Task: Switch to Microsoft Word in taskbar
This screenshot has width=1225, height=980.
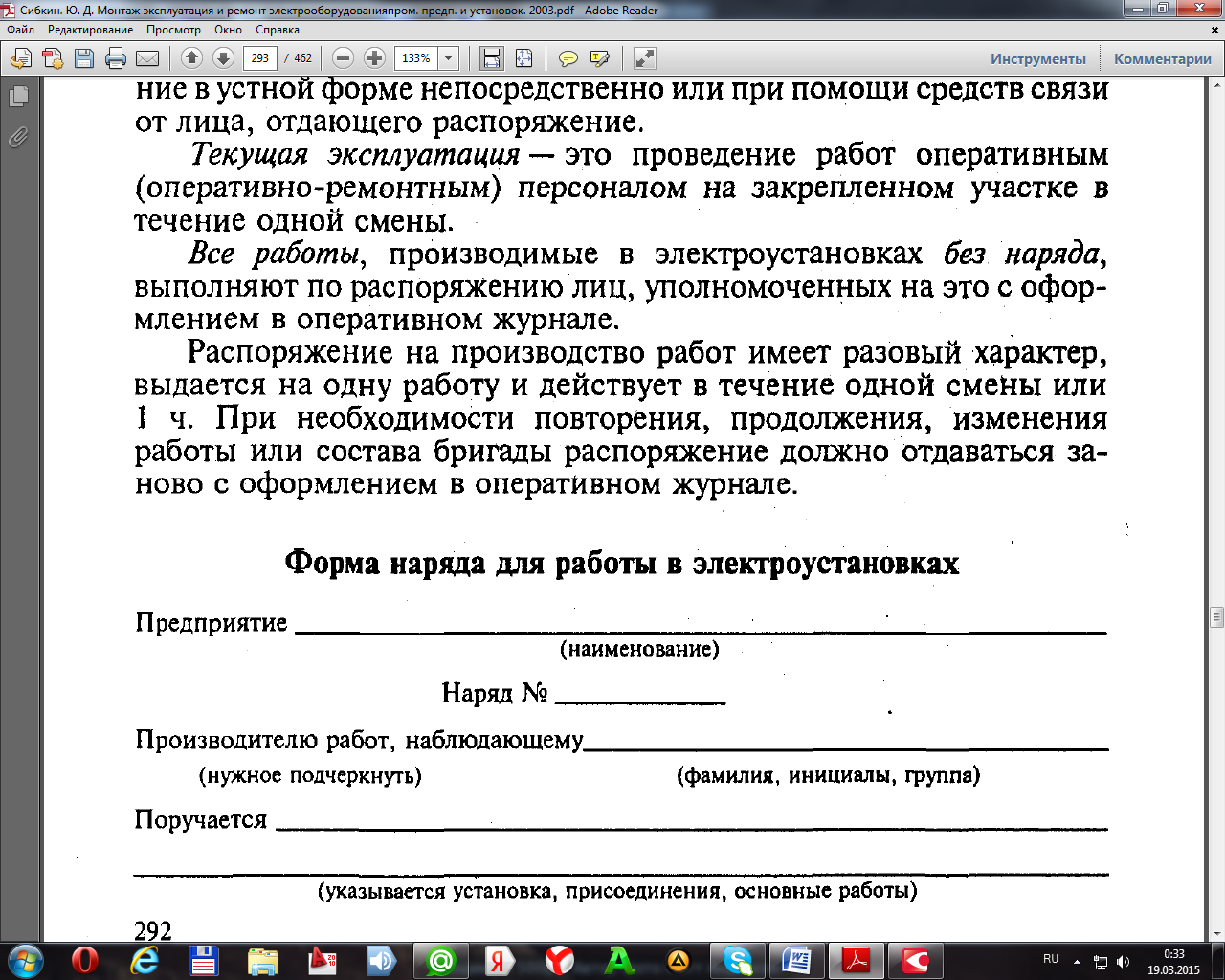Action: coord(797,960)
